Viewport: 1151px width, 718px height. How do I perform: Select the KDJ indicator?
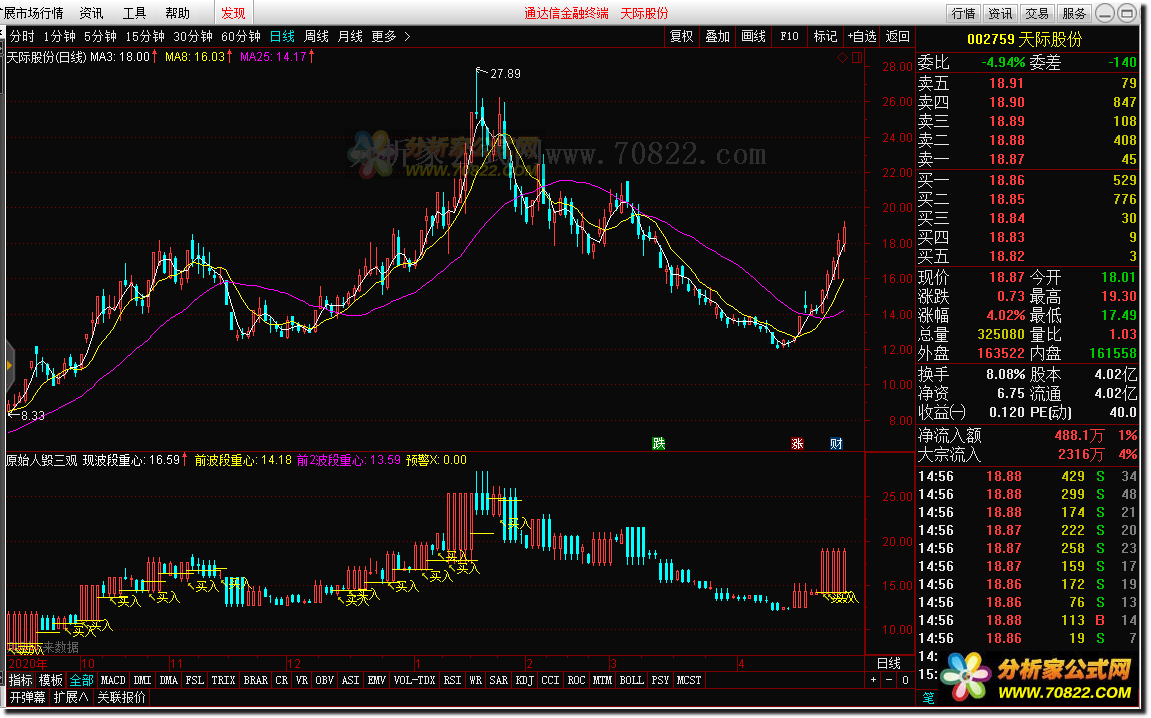(x=524, y=681)
